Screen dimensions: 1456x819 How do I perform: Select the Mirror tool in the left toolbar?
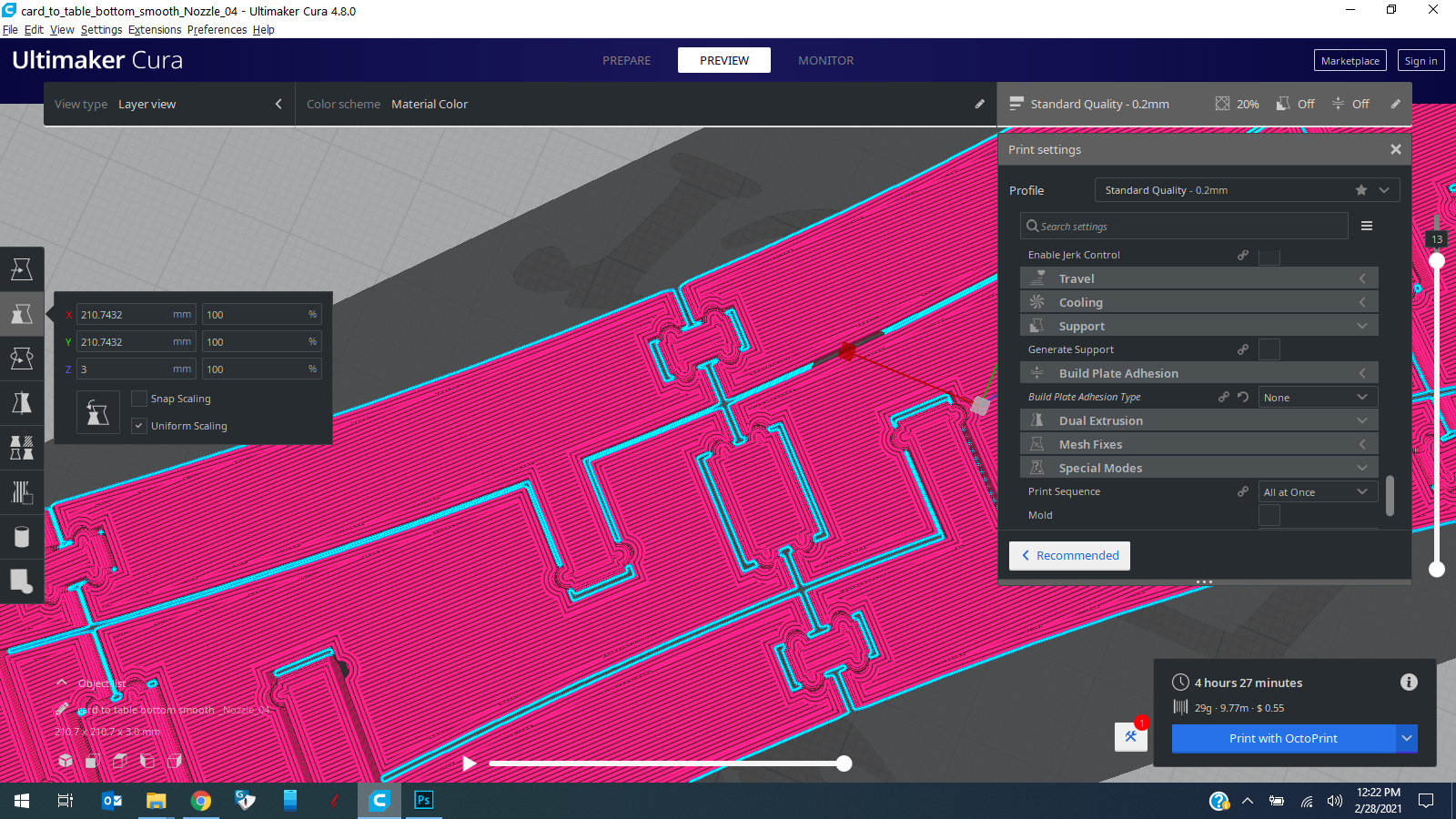(22, 403)
